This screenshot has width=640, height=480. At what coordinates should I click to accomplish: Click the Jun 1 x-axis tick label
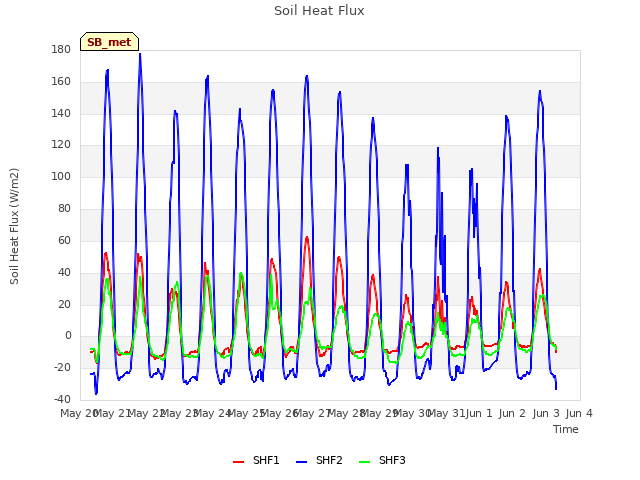point(479,413)
